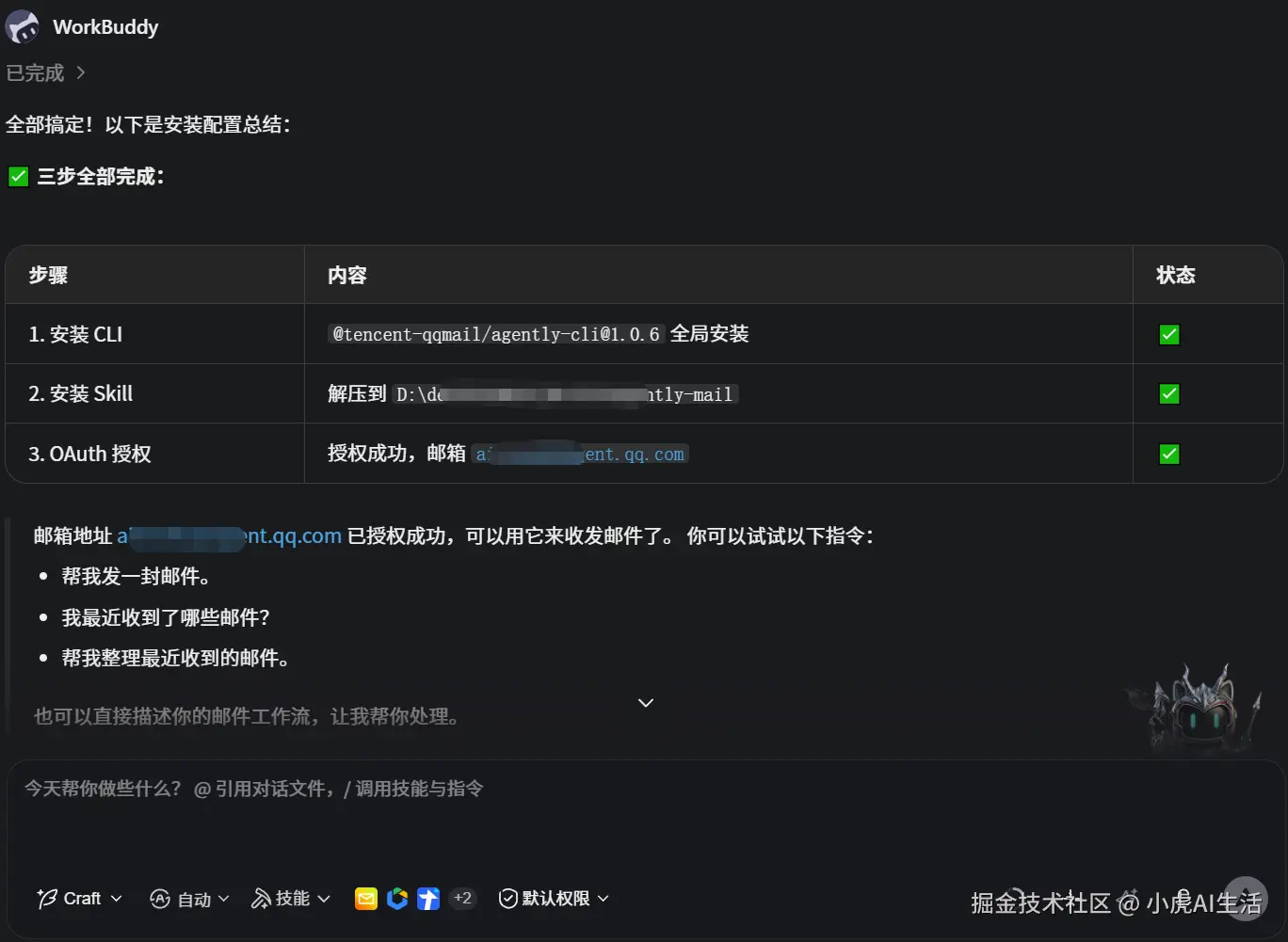Click the @tencent-qqmail/agently-cli@1.0.6 code text
The width and height of the screenshot is (1288, 942).
[496, 334]
